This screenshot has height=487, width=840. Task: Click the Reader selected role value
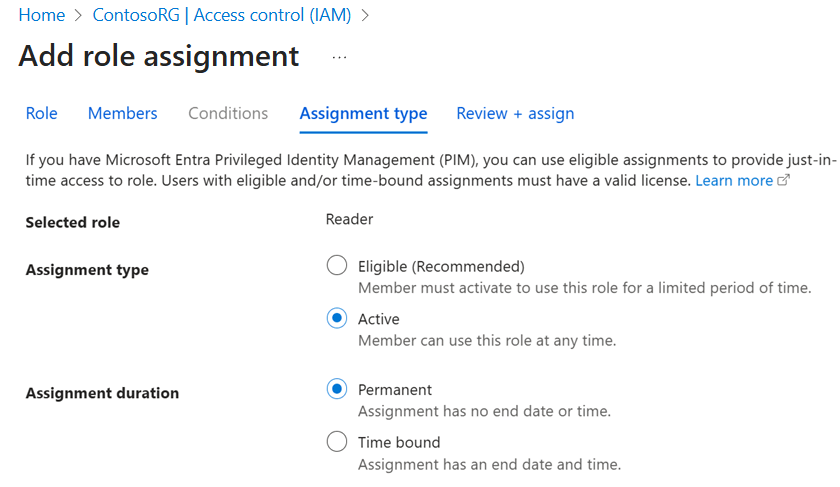pyautogui.click(x=350, y=219)
